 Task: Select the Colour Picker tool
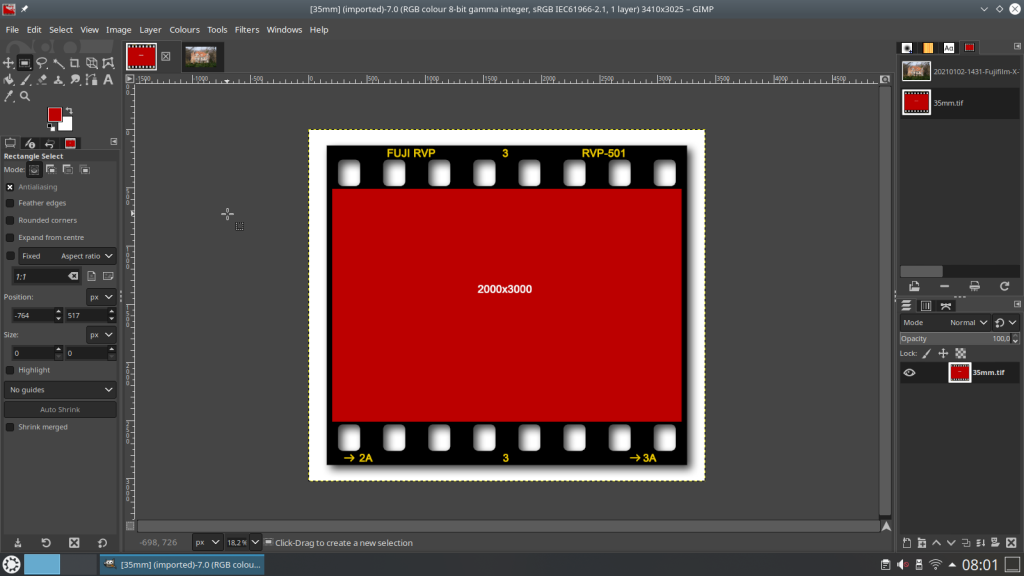8,96
